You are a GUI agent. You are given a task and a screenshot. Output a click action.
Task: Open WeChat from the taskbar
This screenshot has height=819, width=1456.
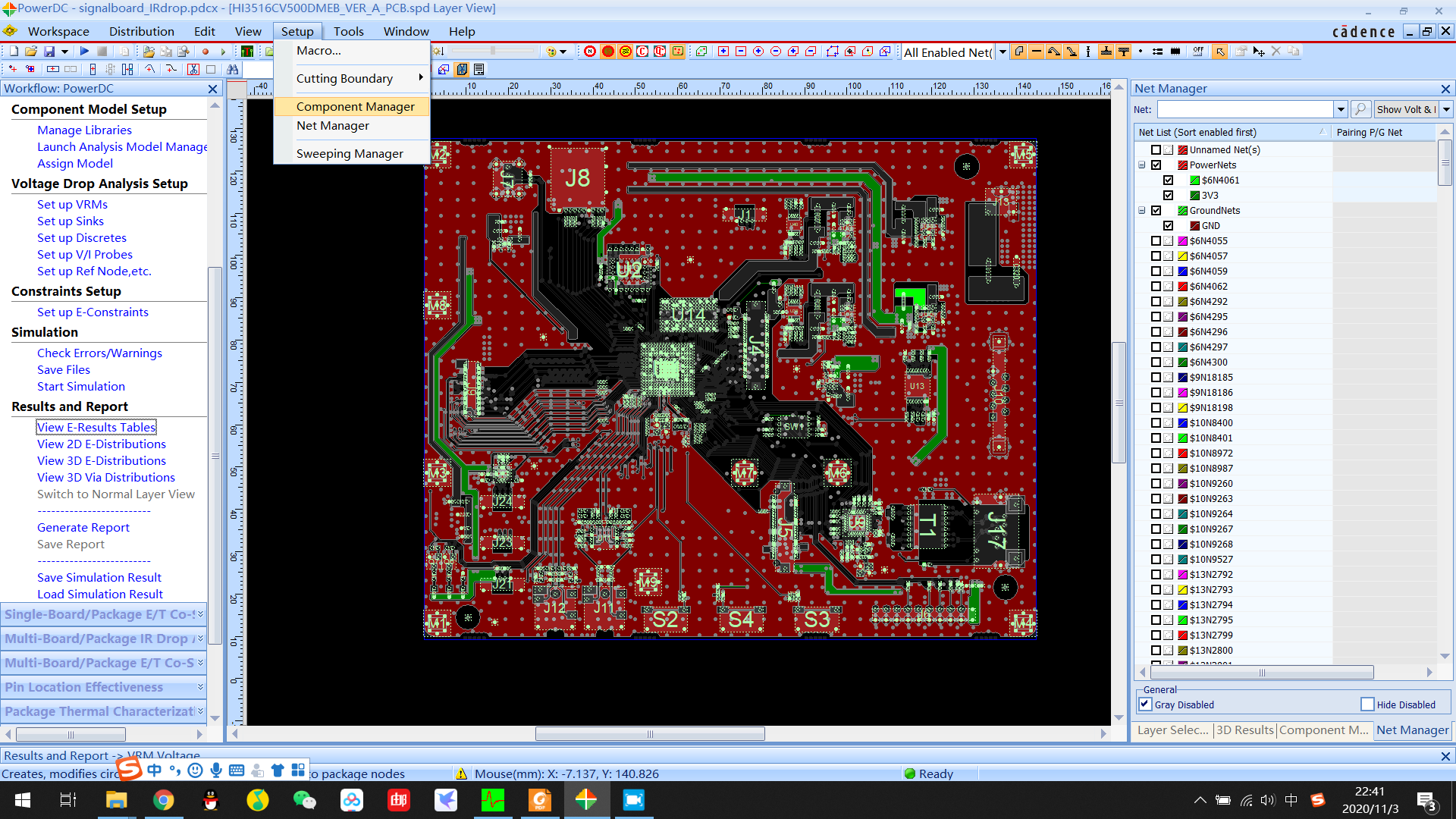[305, 800]
